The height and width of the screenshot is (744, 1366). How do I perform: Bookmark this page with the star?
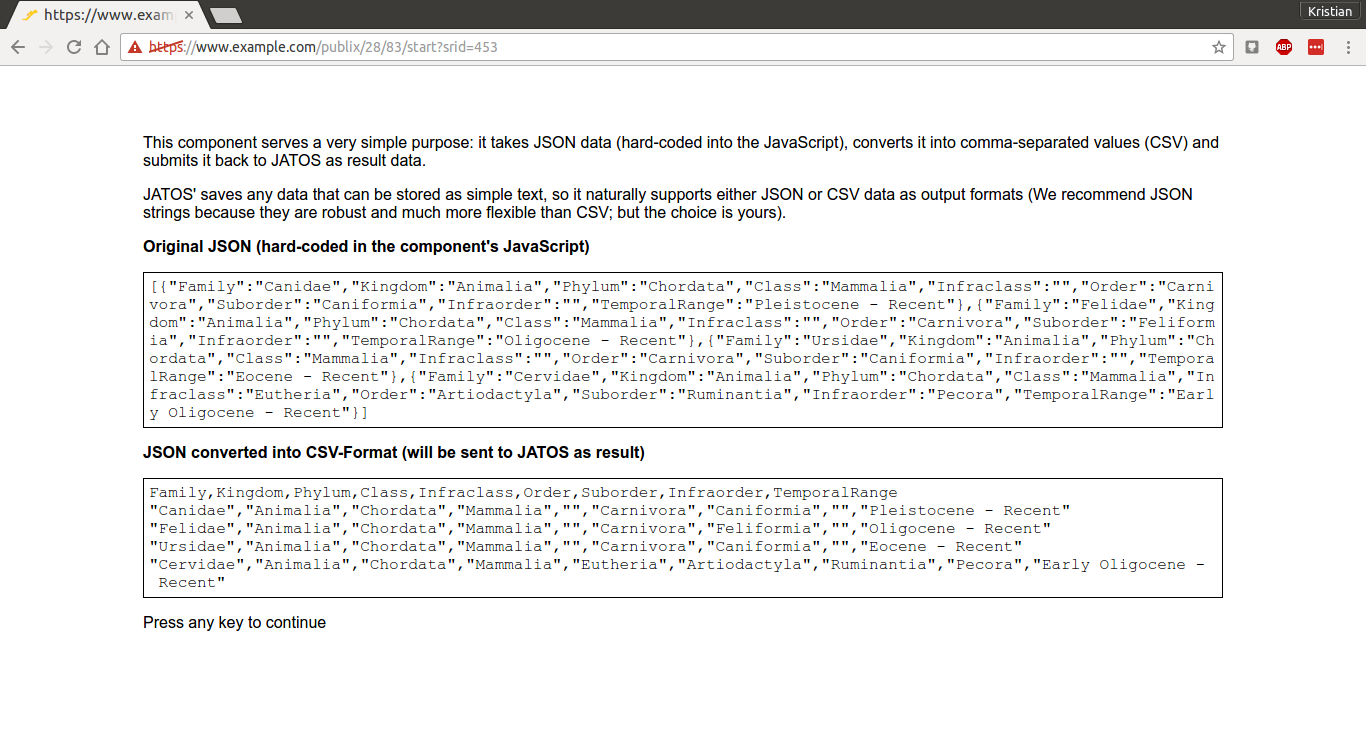point(1218,47)
